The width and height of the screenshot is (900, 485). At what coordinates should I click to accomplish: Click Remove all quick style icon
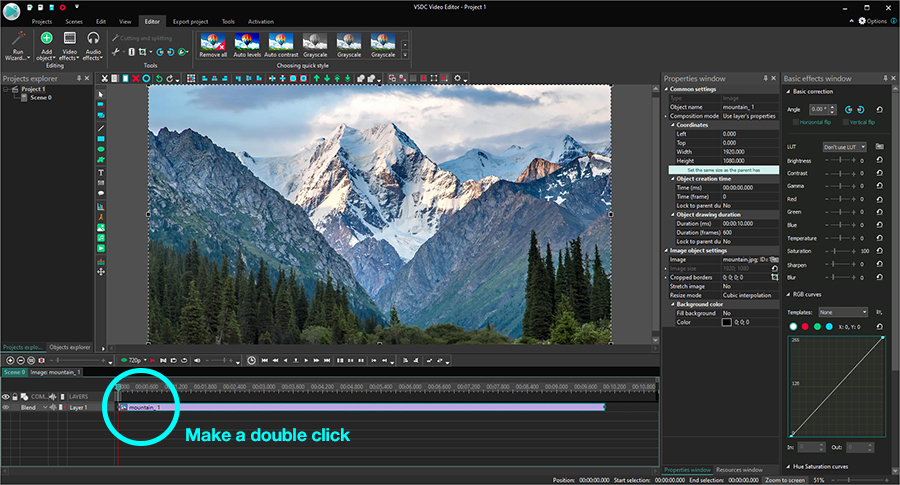pos(212,42)
